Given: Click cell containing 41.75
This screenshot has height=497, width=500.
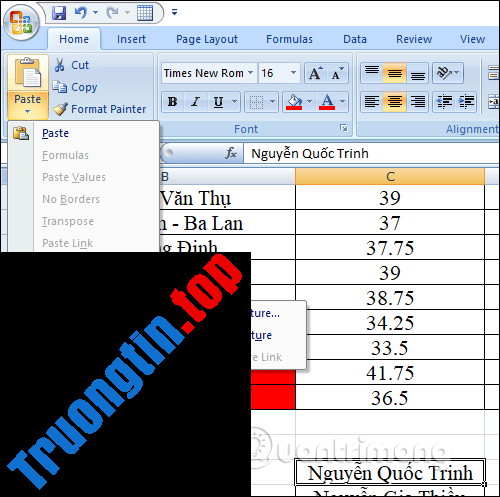Looking at the screenshot, I should (390, 372).
